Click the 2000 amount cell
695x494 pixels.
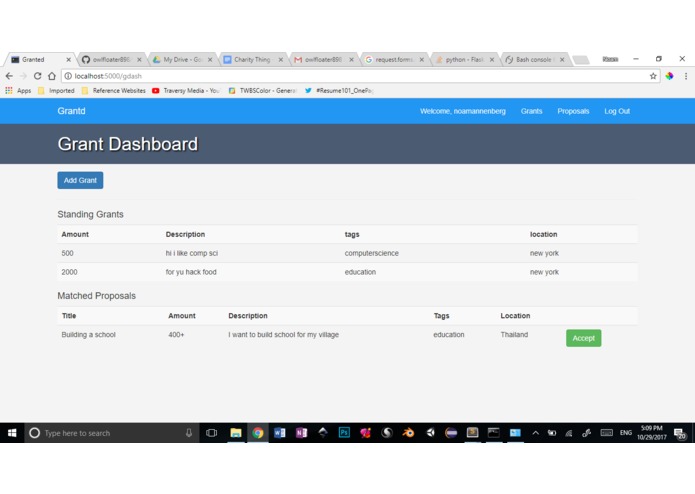(69, 272)
